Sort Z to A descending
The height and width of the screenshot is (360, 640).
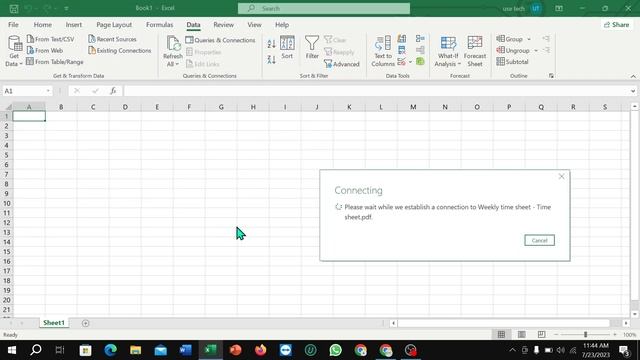click(271, 60)
